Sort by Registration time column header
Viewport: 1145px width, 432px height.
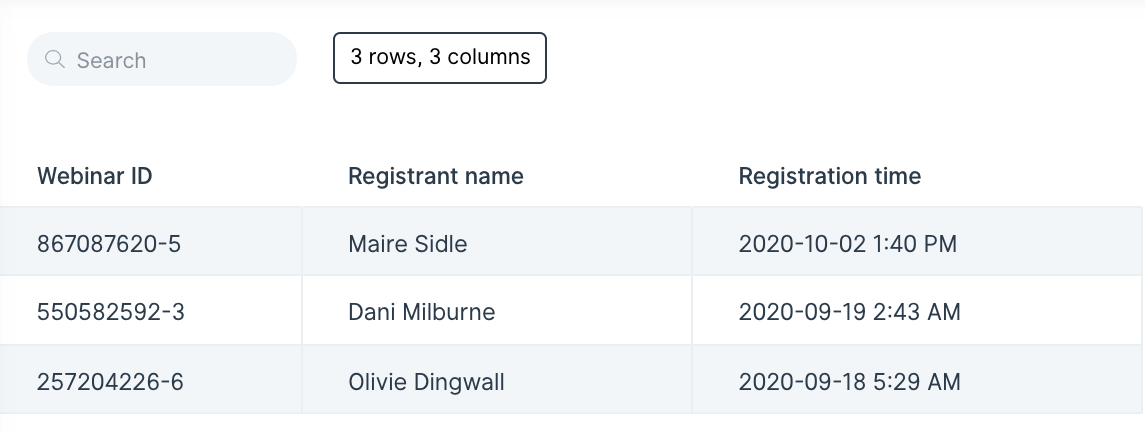point(830,176)
